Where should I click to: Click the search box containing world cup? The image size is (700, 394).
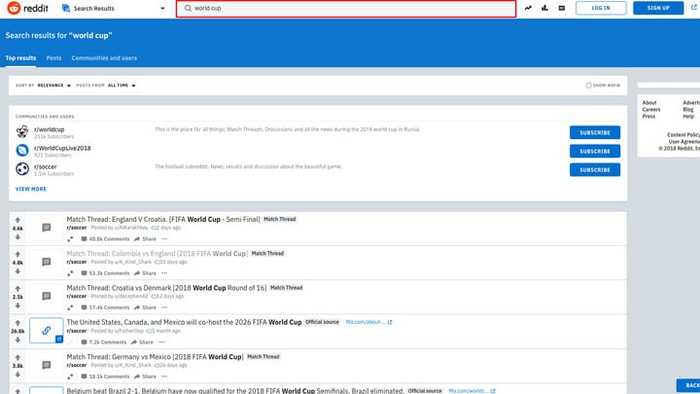tap(346, 8)
